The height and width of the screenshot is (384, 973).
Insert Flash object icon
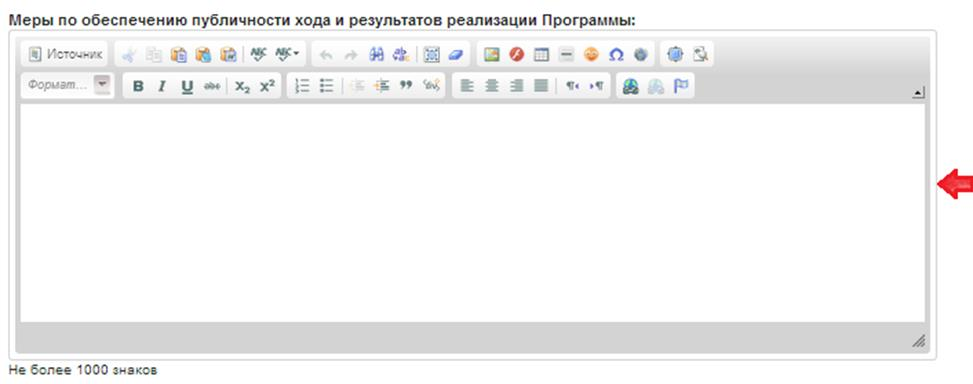click(x=516, y=55)
